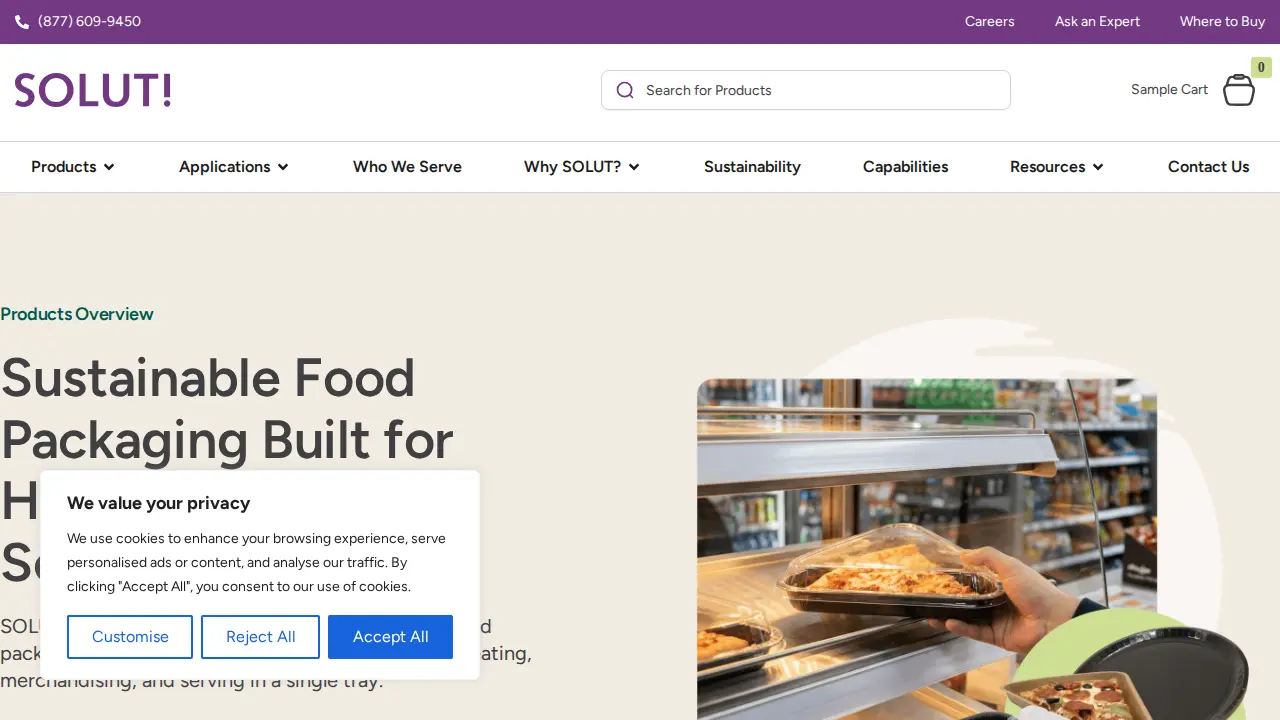
Task: Expand the Resources dropdown chevron
Action: [x=1098, y=167]
